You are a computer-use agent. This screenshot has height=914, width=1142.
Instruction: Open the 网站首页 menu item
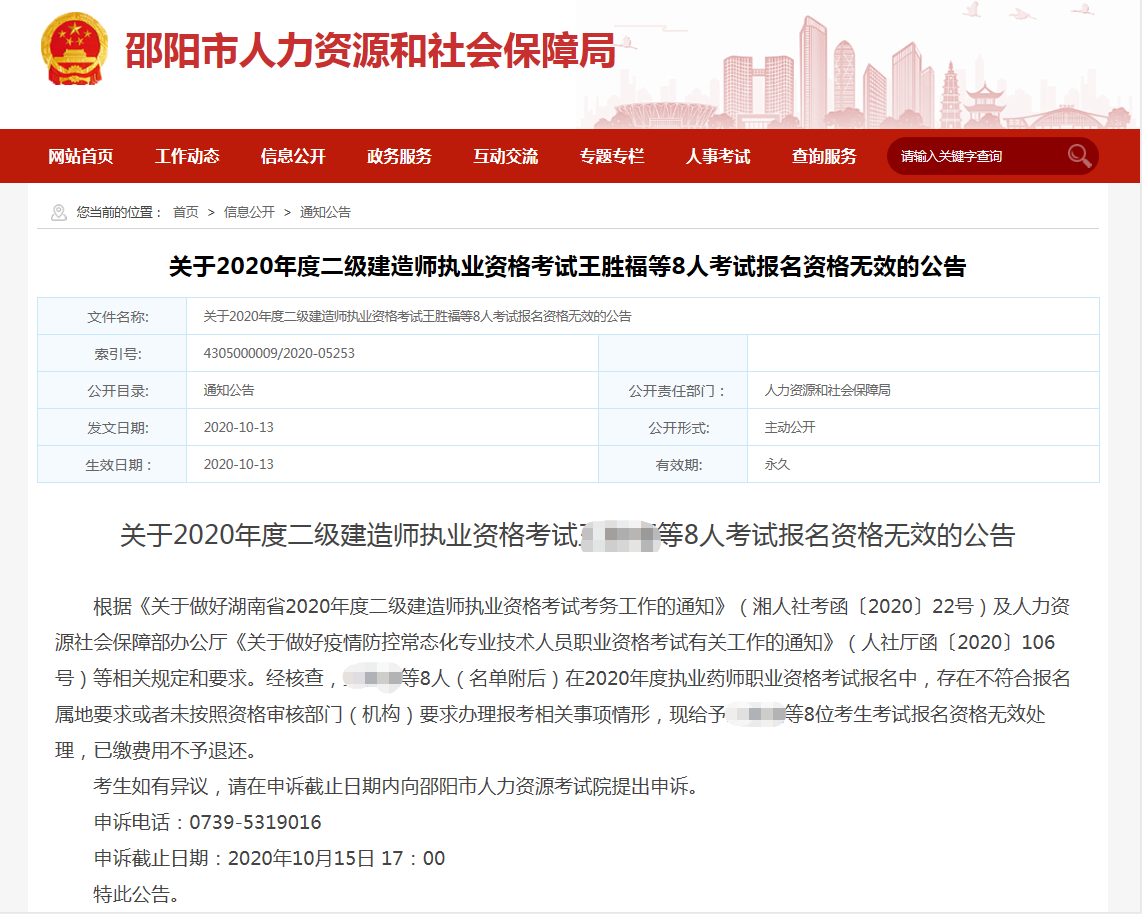tap(81, 156)
